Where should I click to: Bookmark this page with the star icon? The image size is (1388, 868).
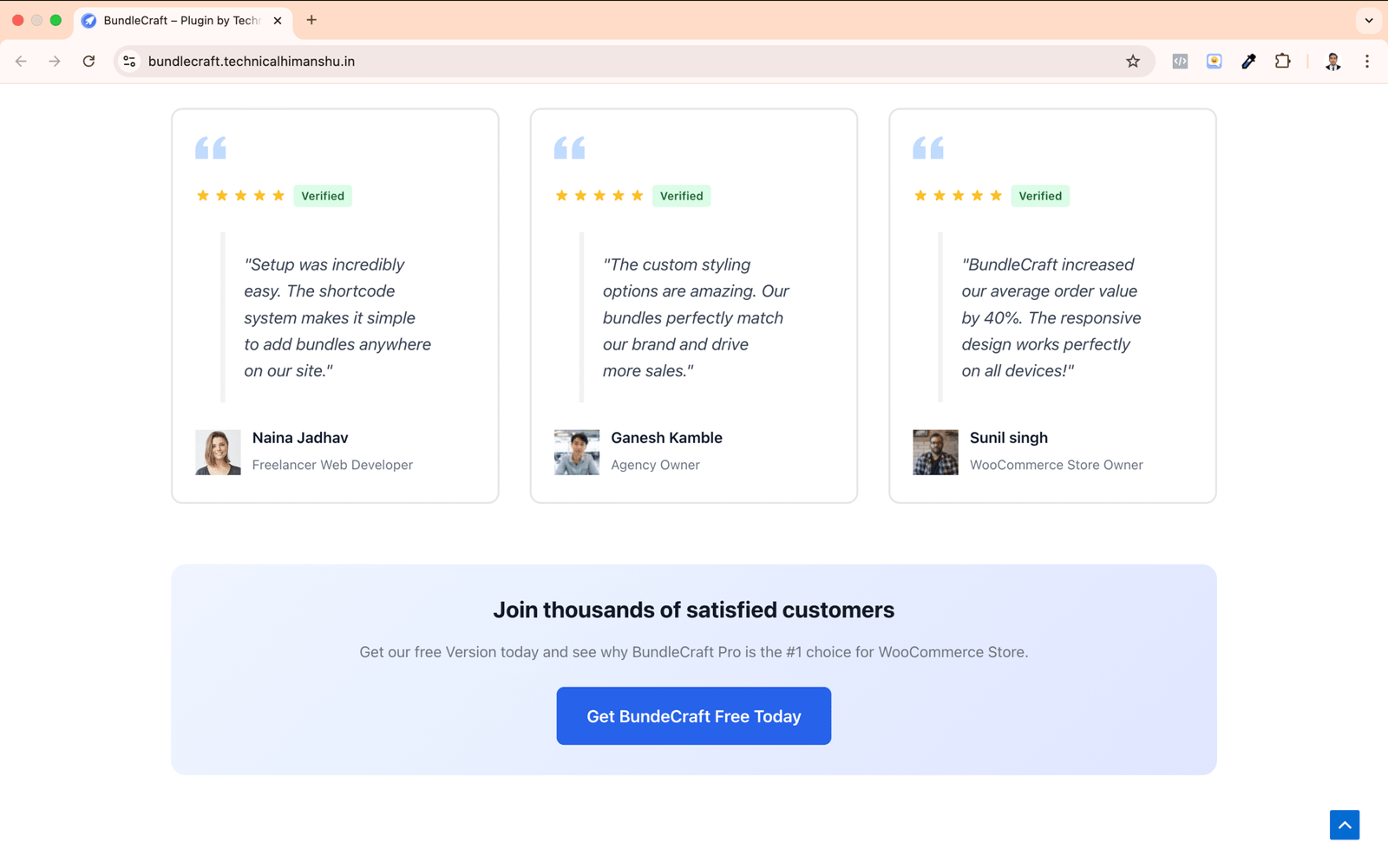[x=1132, y=62]
